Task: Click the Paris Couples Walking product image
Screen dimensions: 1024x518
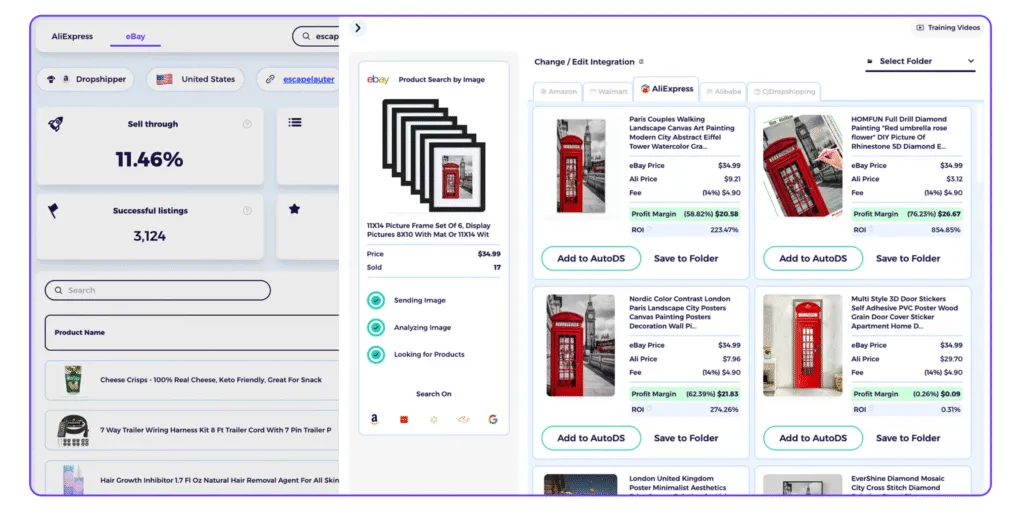Action: [581, 166]
